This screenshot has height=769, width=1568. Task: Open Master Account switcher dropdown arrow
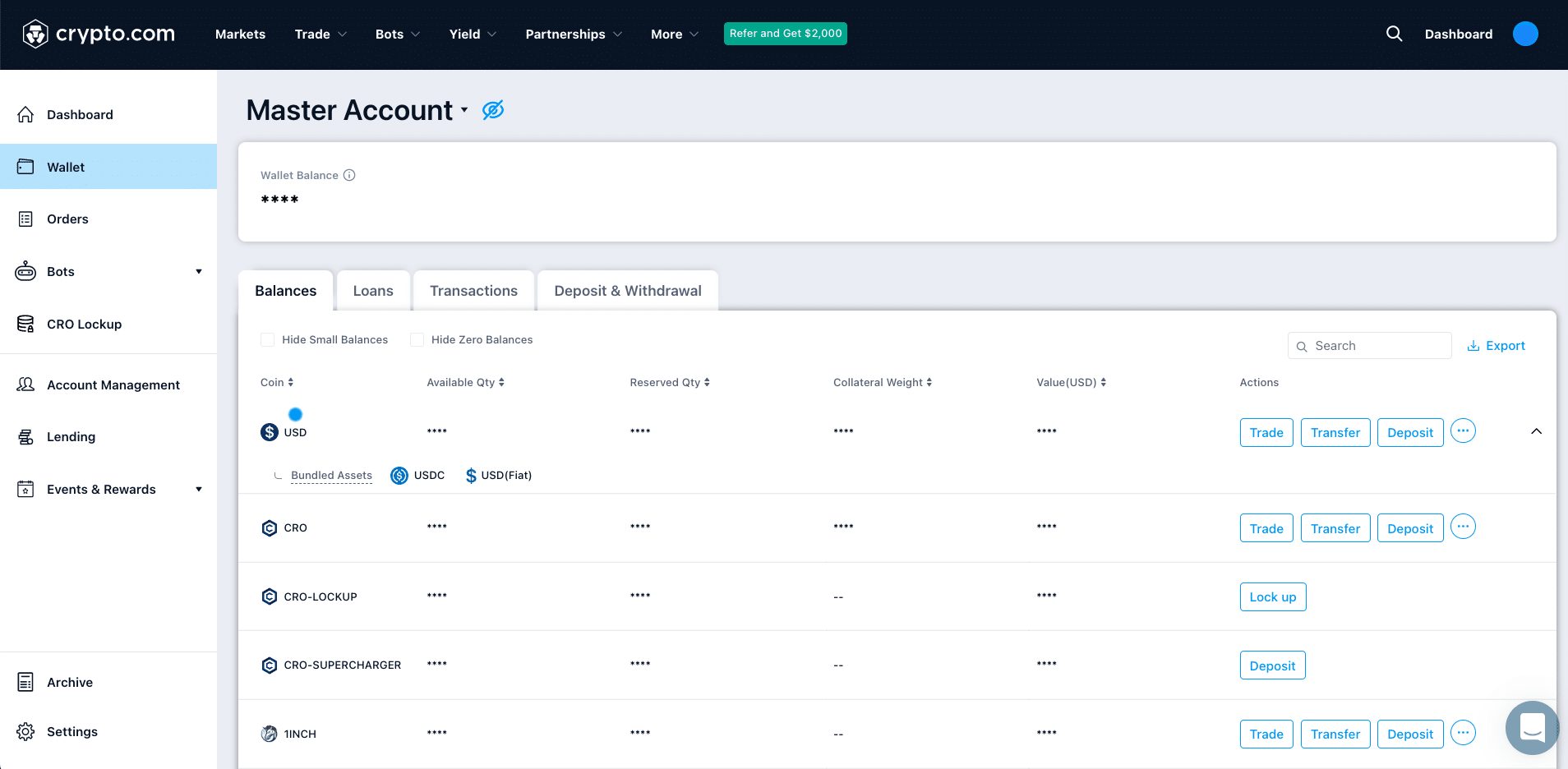[464, 110]
